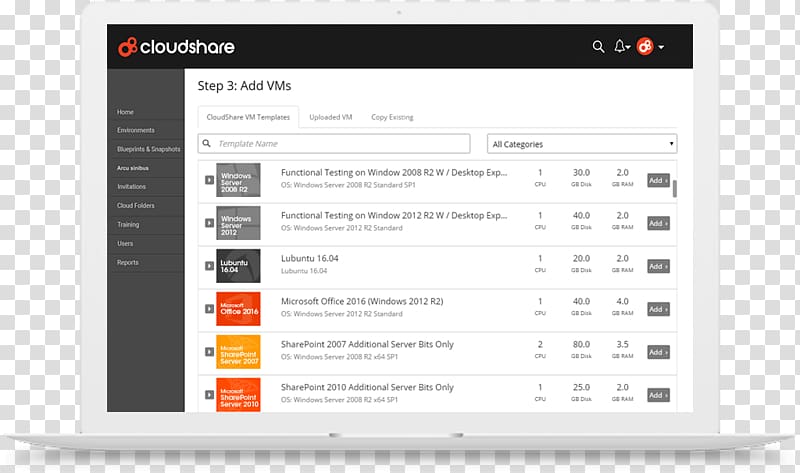The width and height of the screenshot is (800, 473).
Task: Click the 3.5 GB RAM value
Action: click(622, 344)
